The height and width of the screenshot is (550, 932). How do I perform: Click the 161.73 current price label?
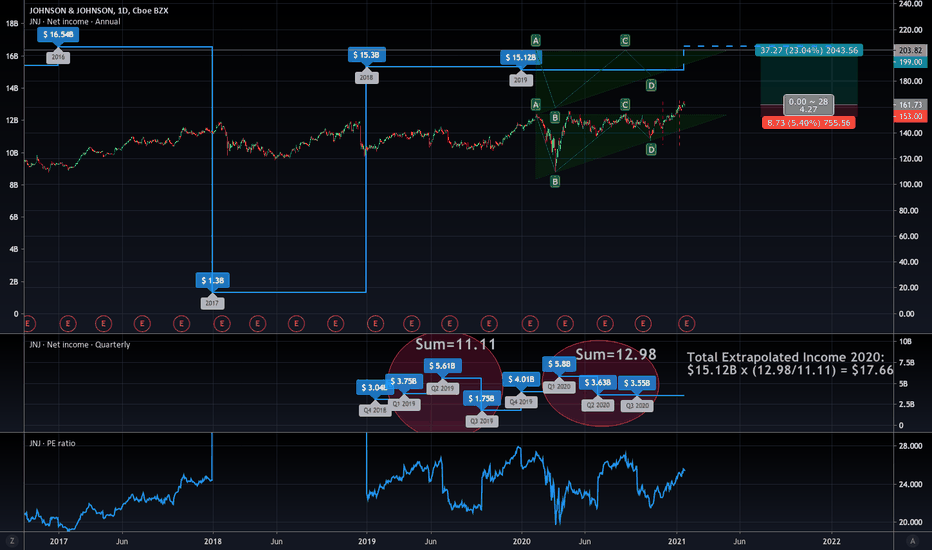911,105
